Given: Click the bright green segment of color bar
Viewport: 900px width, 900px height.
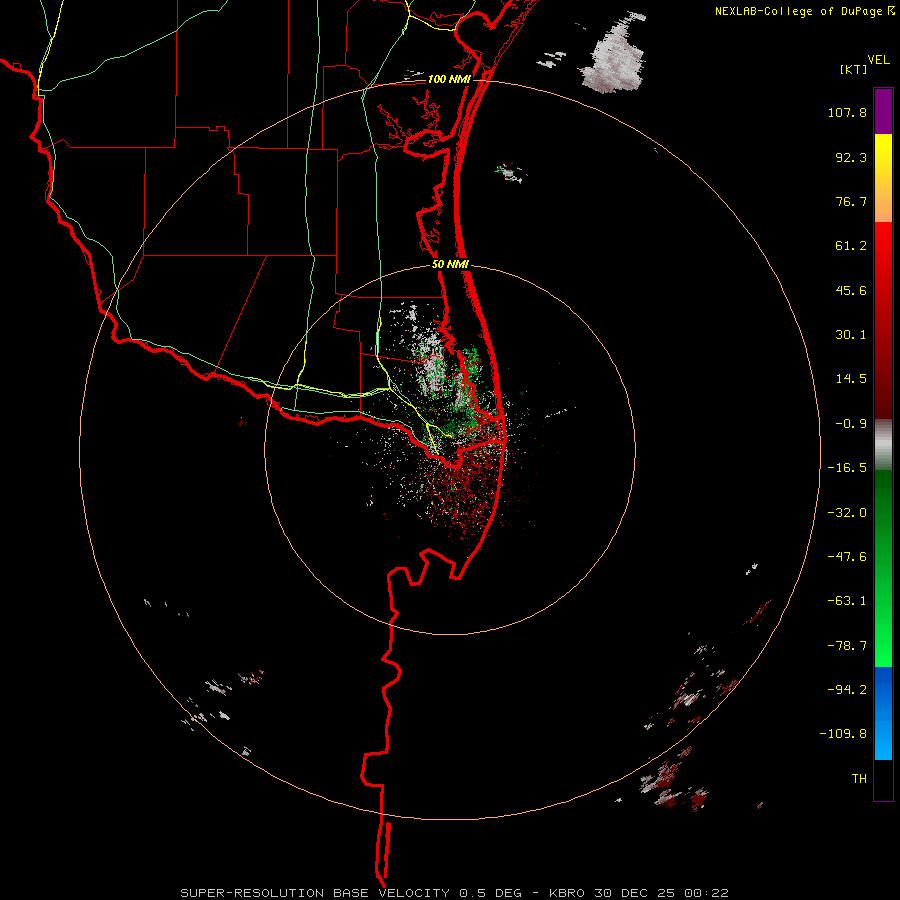Looking at the screenshot, I should pos(883,568).
